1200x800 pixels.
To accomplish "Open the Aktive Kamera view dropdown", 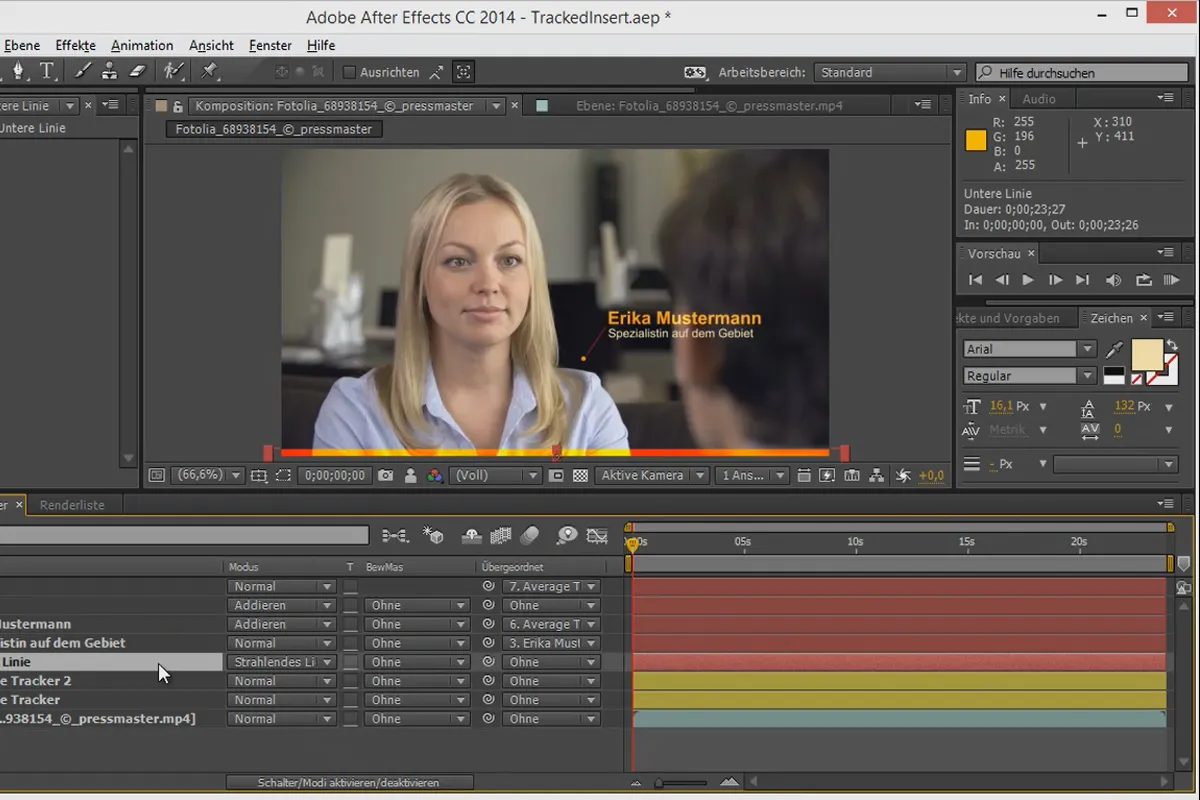I will 652,476.
